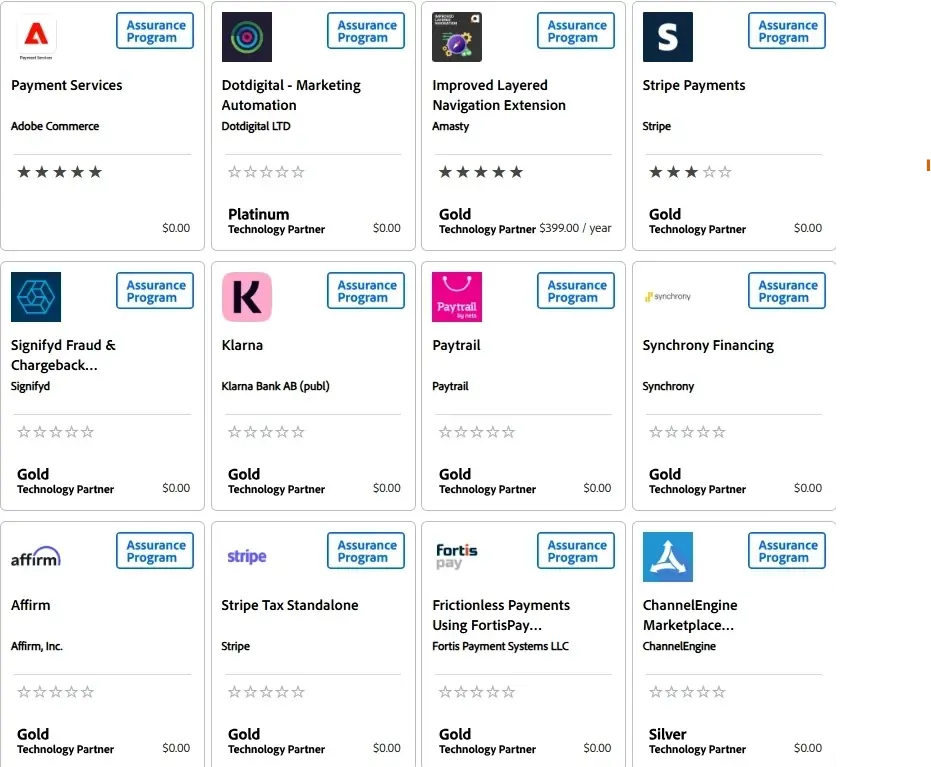Click Assurance Program on the Klarna card
The height and width of the screenshot is (767, 931).
coord(364,290)
